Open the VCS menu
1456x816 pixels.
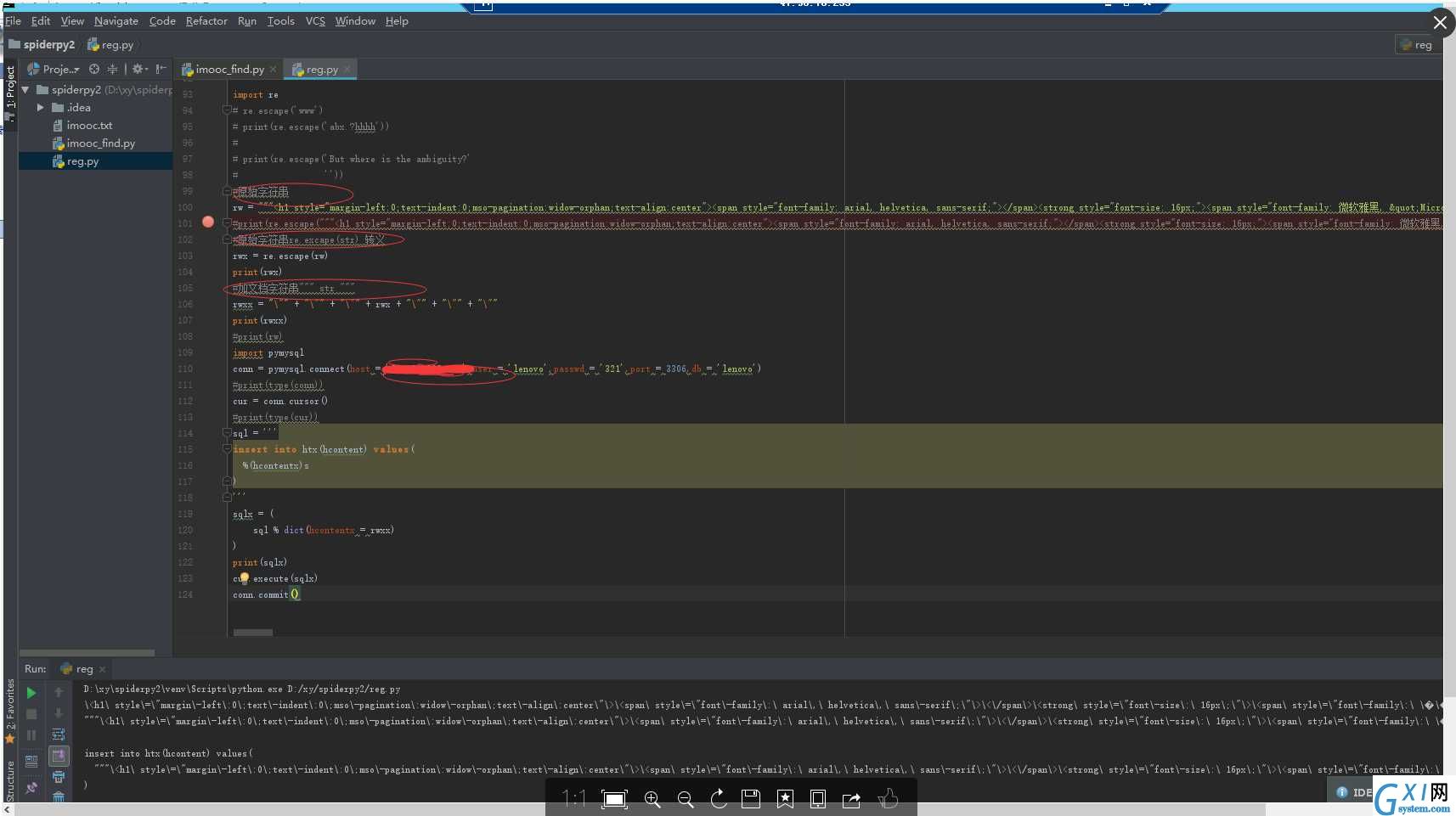[x=315, y=21]
